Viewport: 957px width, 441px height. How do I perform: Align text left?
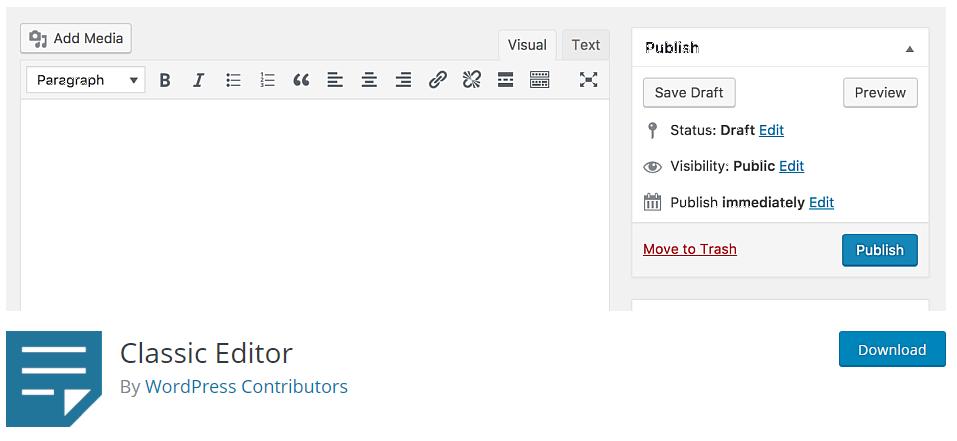coord(334,80)
